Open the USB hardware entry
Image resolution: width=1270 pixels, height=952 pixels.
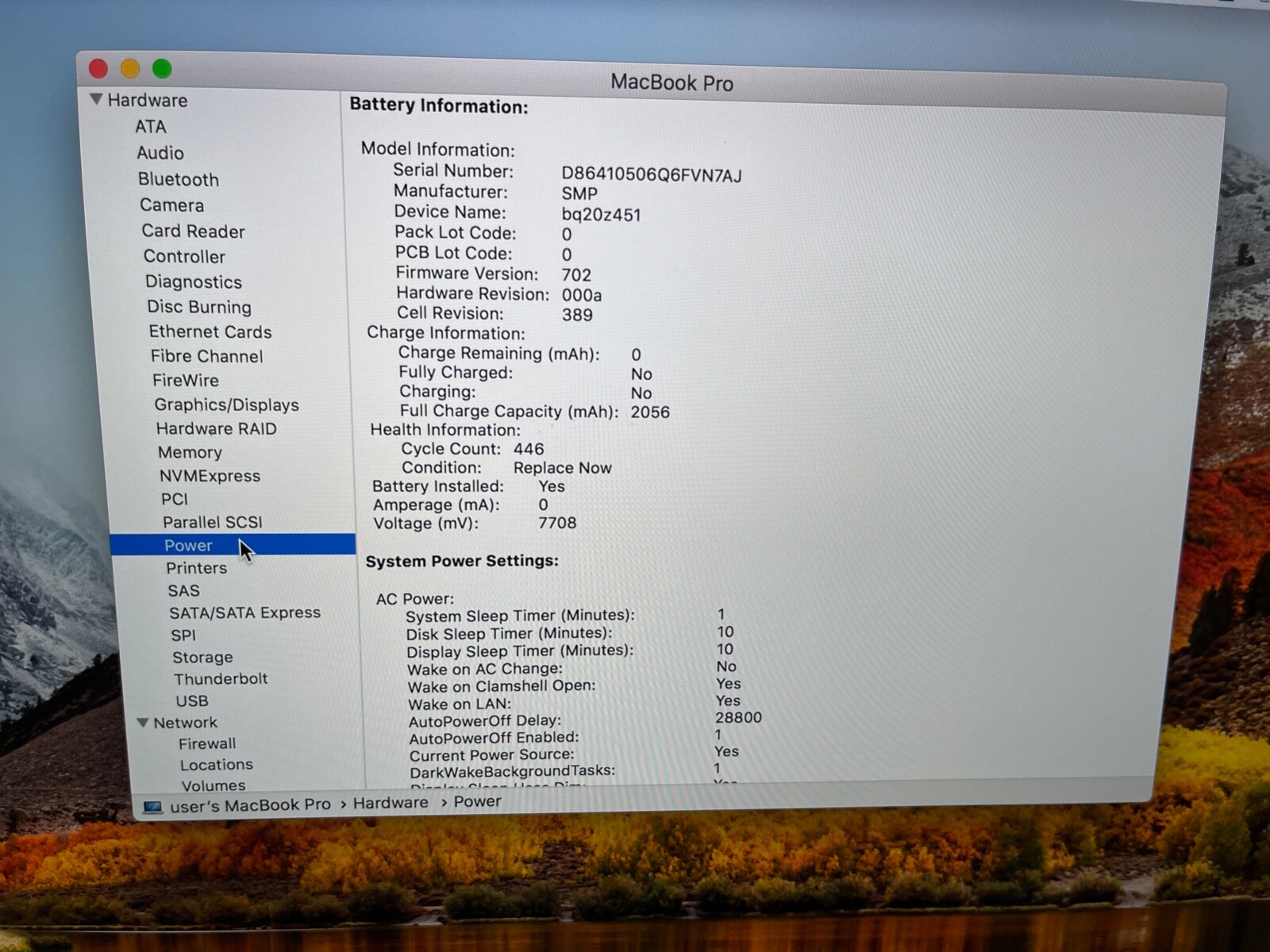pyautogui.click(x=192, y=701)
